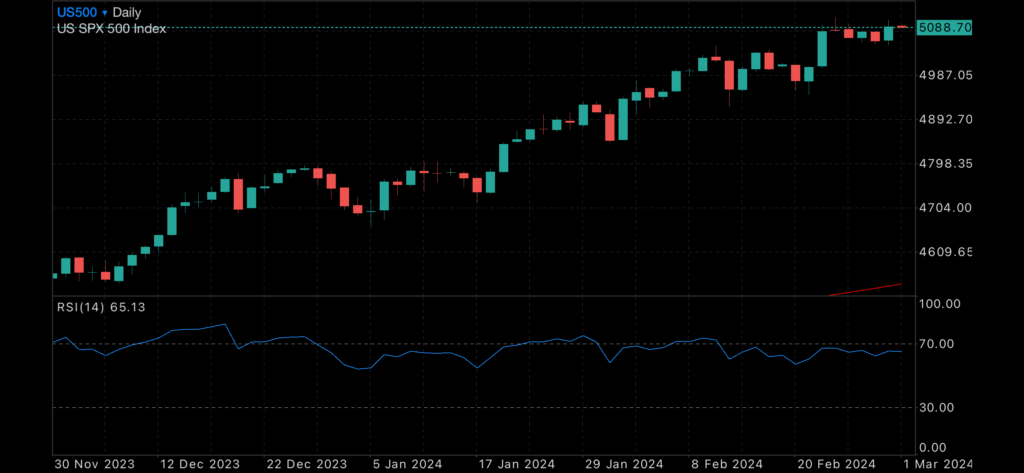Click the RSI 100.00 axis label
The image size is (1024, 473).
940,304
